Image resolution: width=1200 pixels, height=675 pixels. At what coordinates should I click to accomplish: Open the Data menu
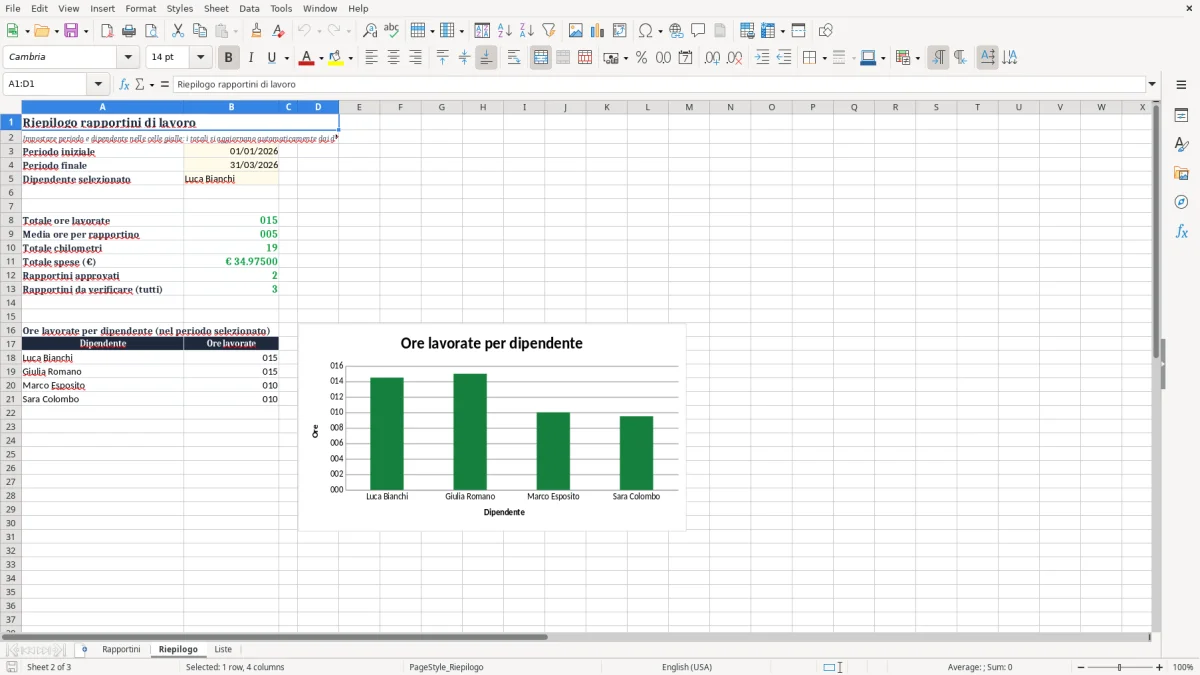click(249, 8)
